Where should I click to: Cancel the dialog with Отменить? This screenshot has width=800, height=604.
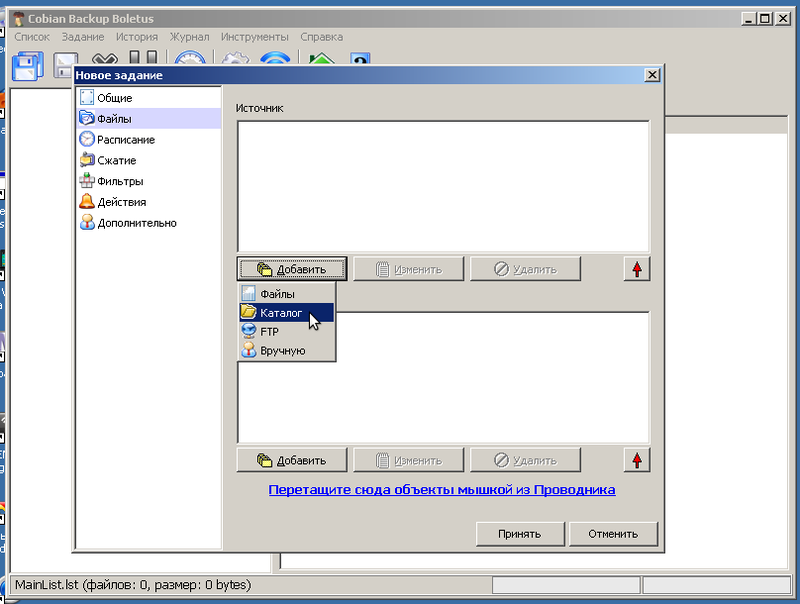613,534
